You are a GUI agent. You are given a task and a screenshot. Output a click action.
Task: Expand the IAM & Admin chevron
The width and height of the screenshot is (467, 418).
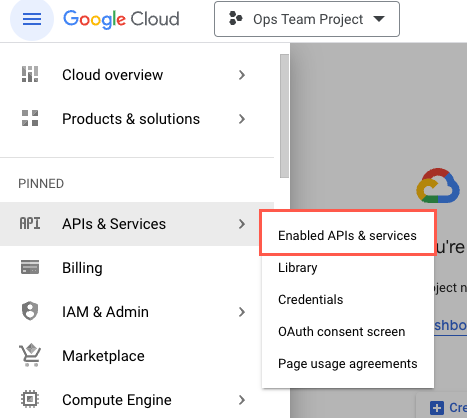tap(242, 312)
